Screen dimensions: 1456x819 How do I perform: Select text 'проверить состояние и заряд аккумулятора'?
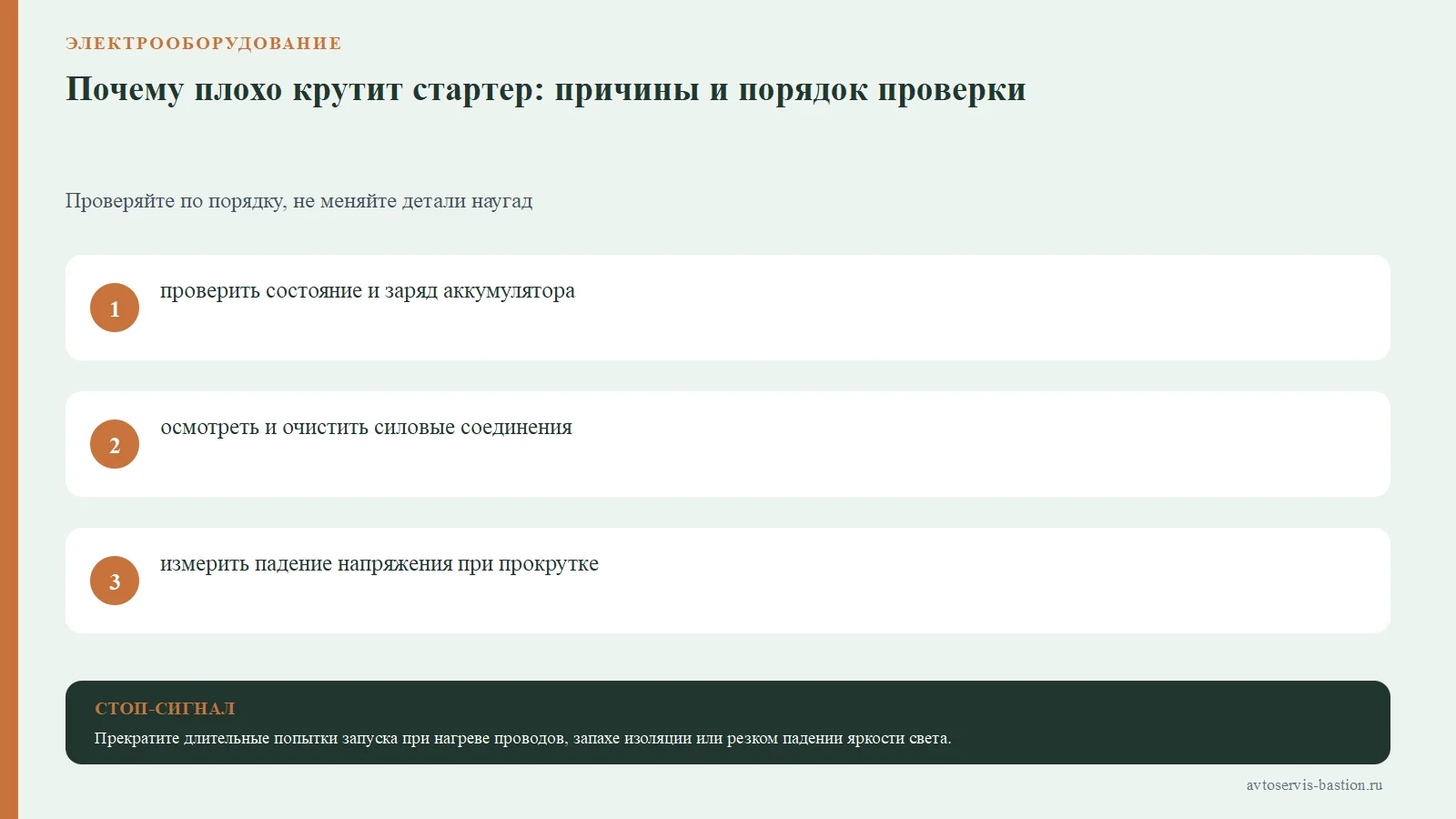pos(368,291)
